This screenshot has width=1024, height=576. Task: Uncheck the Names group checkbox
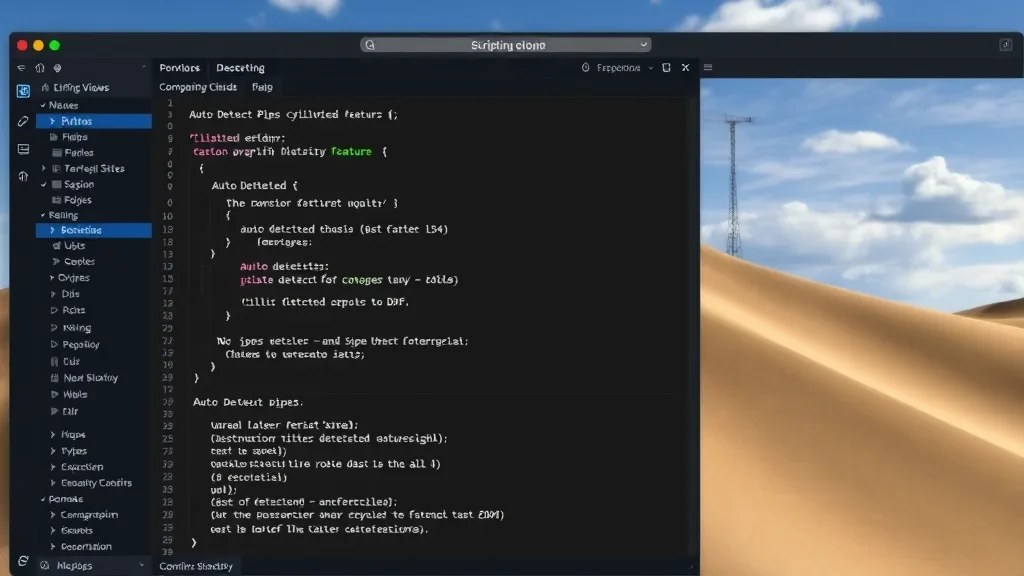coord(41,105)
